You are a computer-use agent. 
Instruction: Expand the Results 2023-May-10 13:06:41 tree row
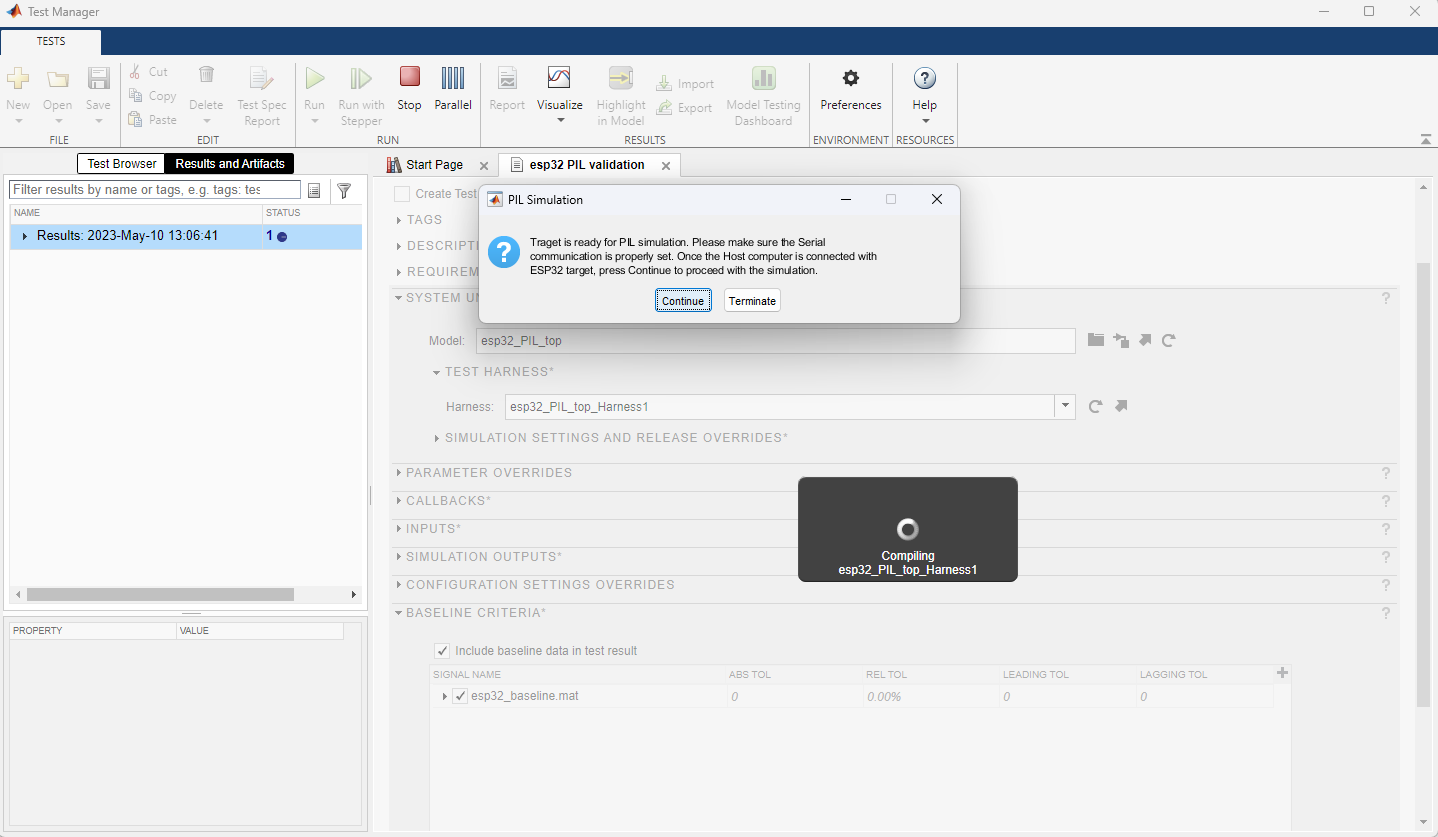pyautogui.click(x=25, y=236)
